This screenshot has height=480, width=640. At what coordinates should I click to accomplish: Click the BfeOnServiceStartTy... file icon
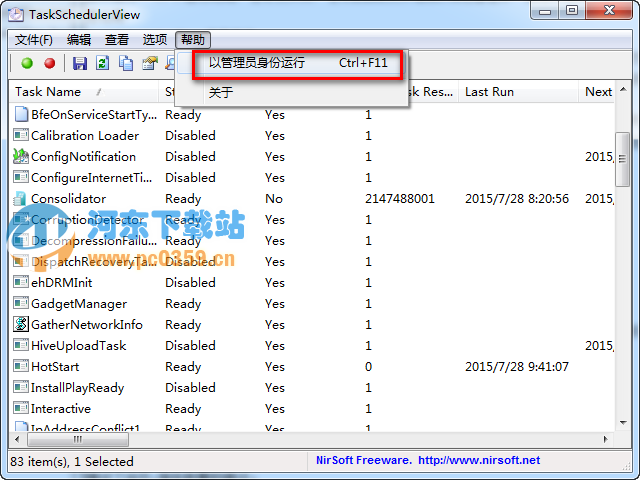[x=21, y=114]
